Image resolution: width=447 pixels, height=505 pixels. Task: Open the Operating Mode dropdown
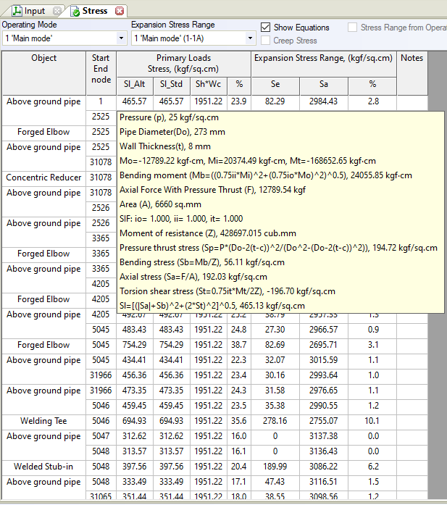tap(121, 38)
